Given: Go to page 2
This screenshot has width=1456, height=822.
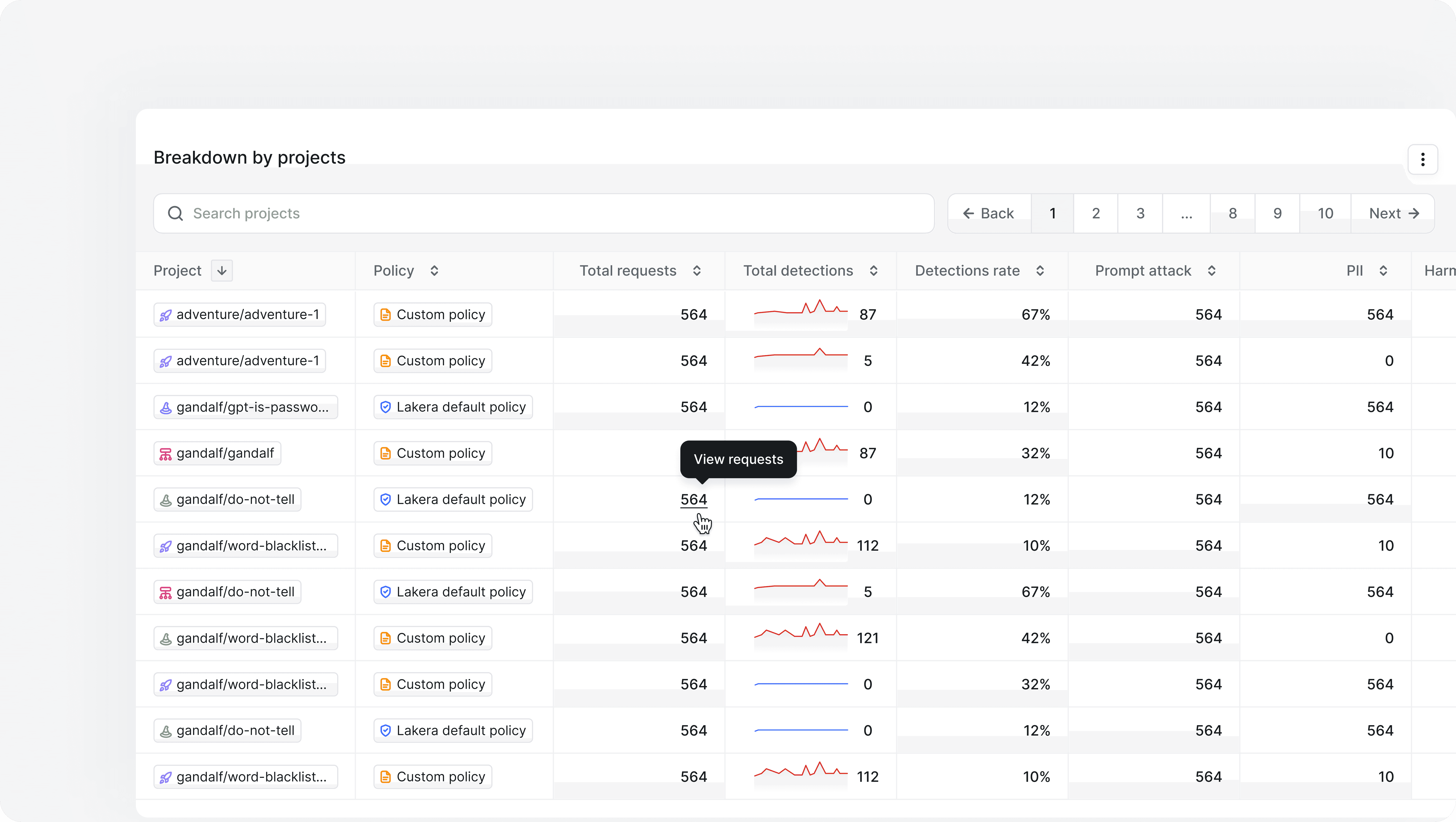Looking at the screenshot, I should coord(1096,213).
